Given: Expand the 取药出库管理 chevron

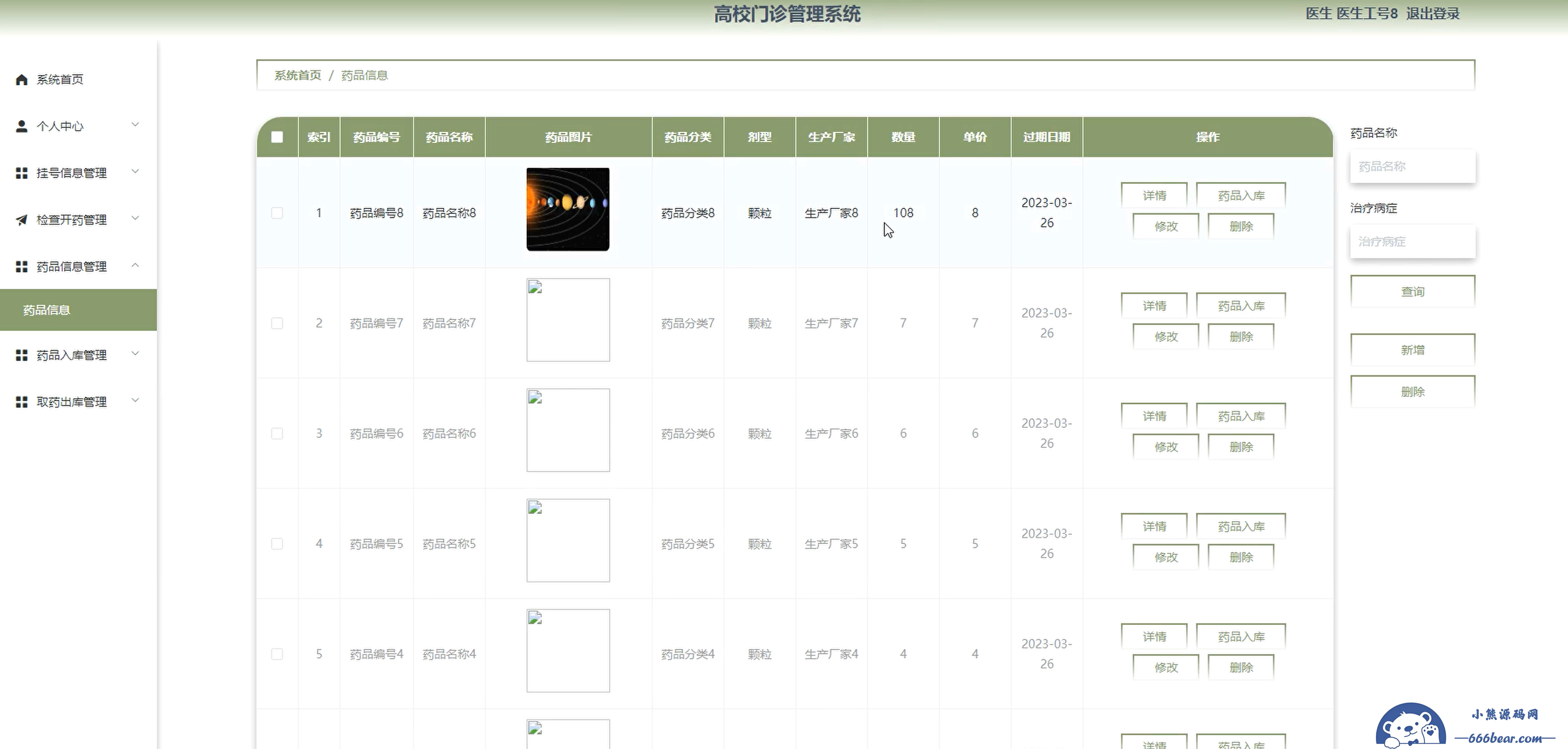Looking at the screenshot, I should [135, 400].
